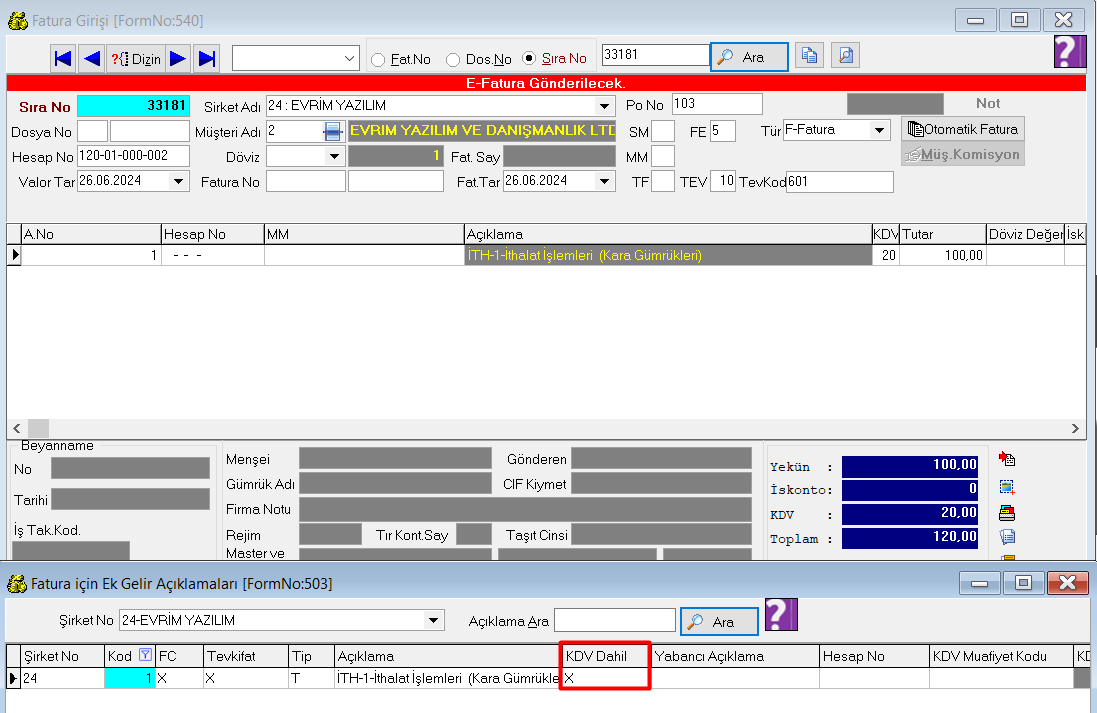
Task: Expand the Şirket No dropdown in lower window
Action: coord(434,620)
